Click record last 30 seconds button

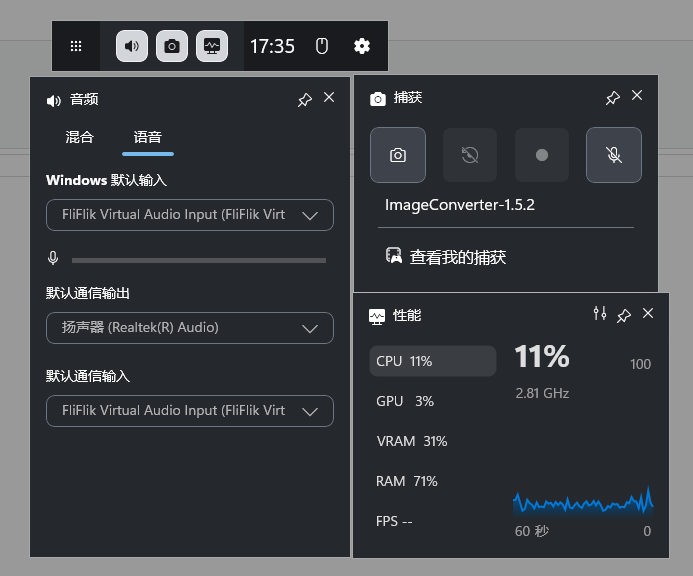(x=470, y=155)
